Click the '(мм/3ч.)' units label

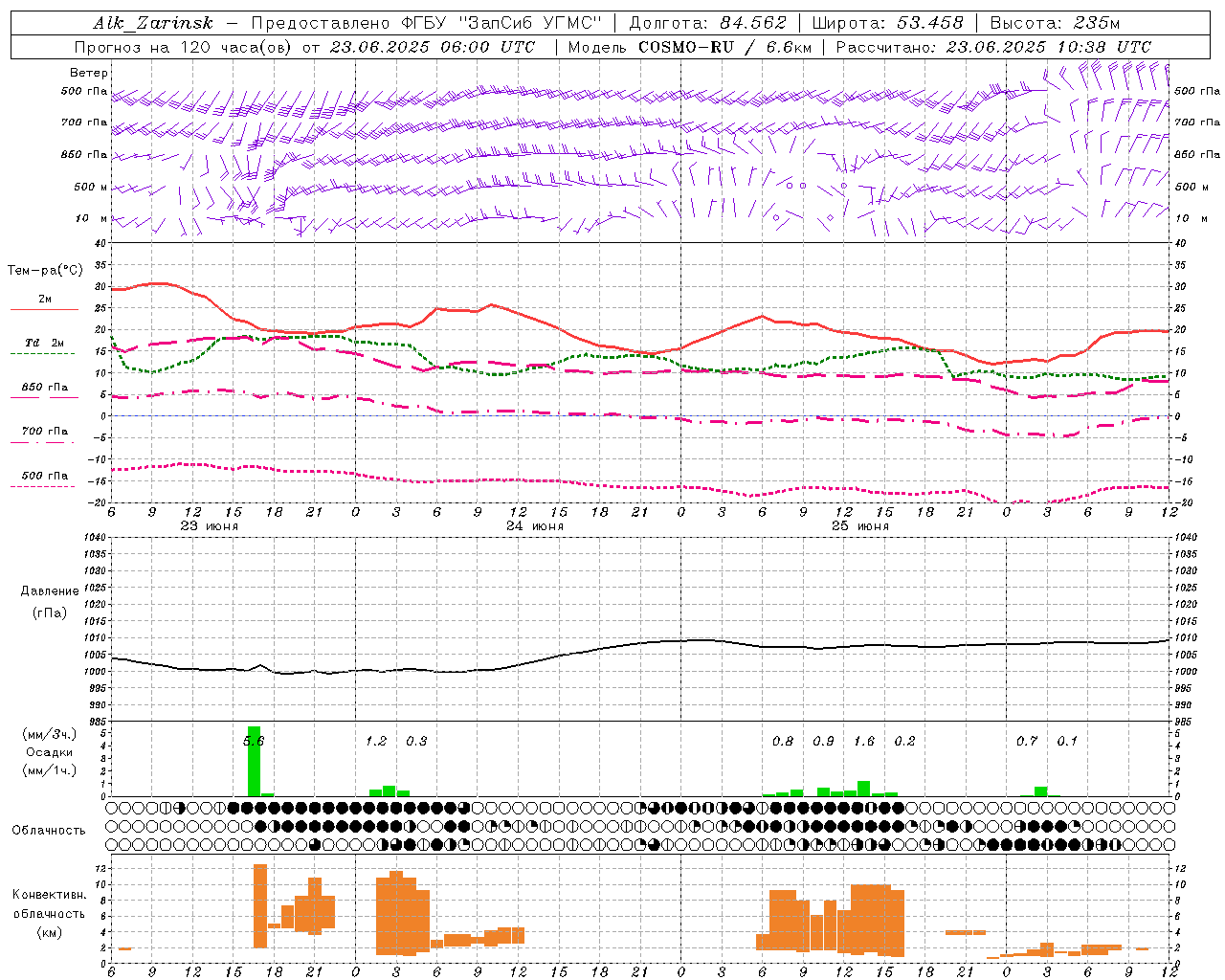click(x=50, y=734)
